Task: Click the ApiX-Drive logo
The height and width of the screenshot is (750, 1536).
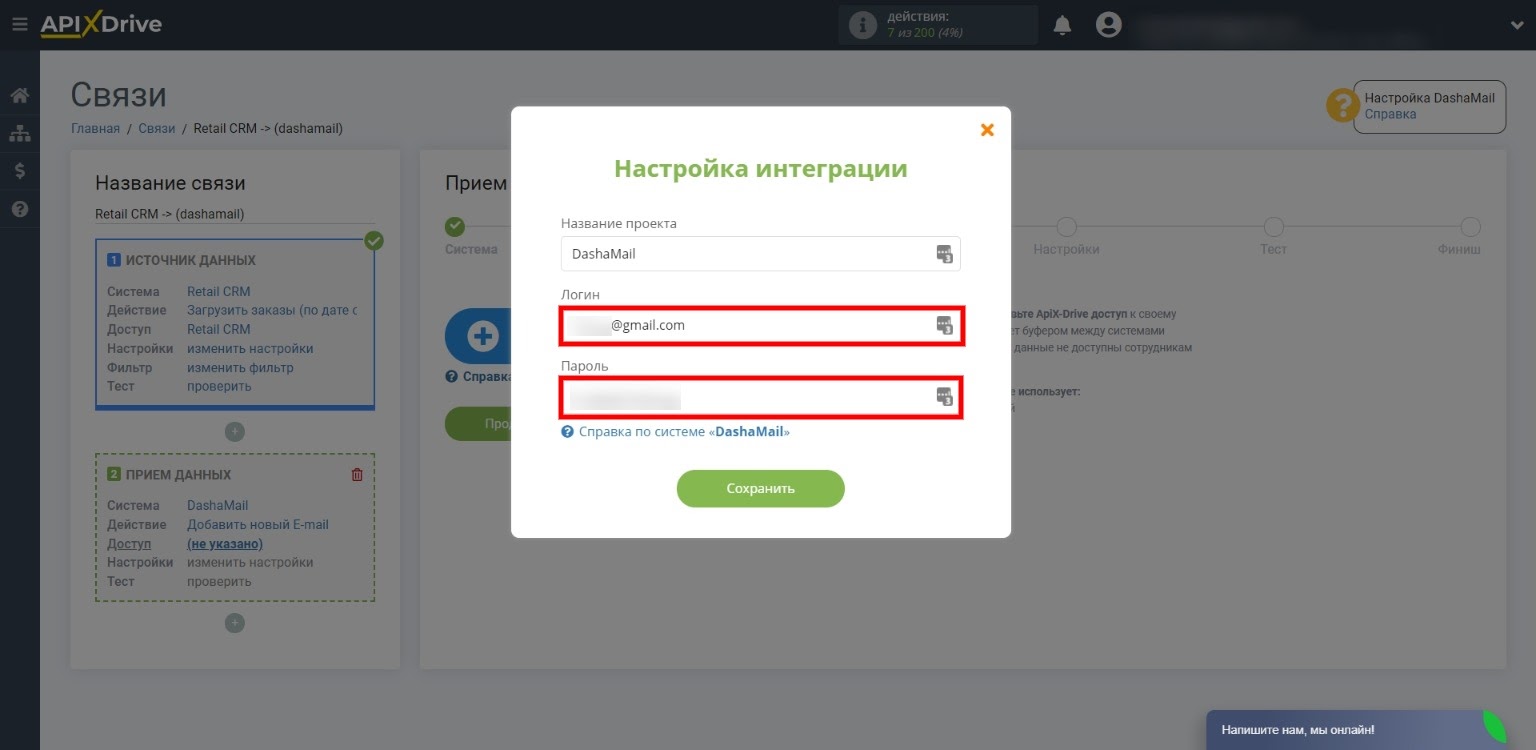Action: click(101, 24)
